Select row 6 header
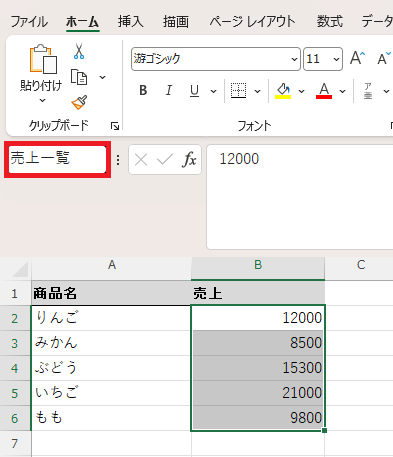 (x=15, y=418)
